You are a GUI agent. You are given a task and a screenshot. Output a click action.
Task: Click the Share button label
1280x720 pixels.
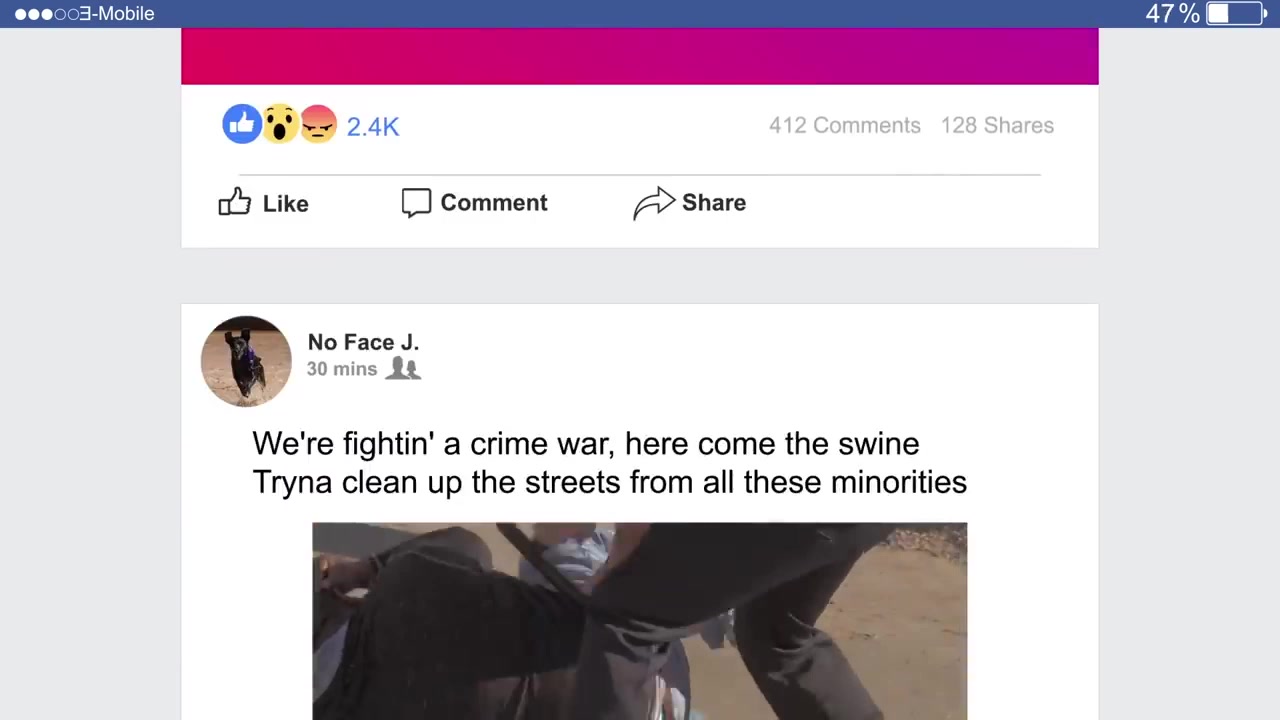[x=714, y=202]
